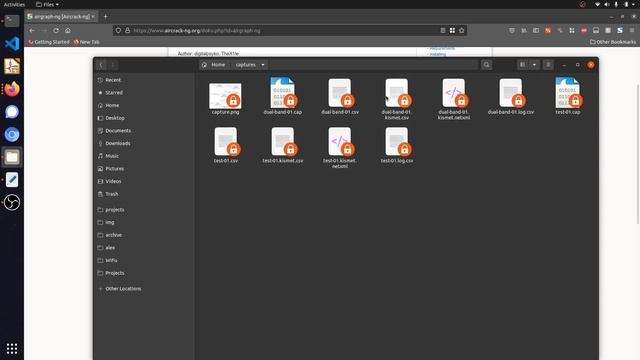Select the dual-band-01.log.csv file icon
The width and height of the screenshot is (640, 360).
click(511, 93)
